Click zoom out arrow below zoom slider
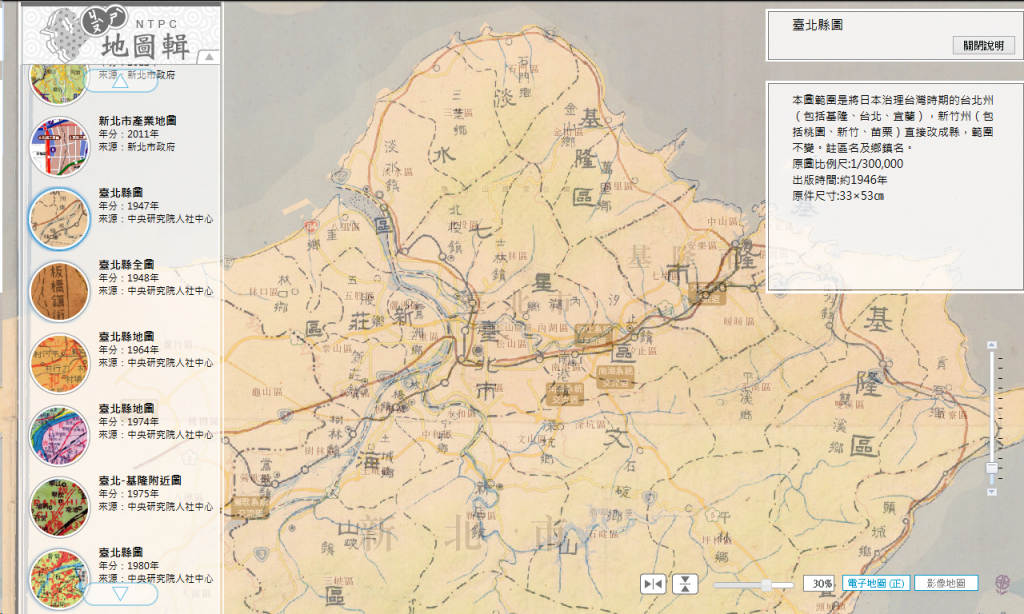The image size is (1024, 614). [991, 492]
